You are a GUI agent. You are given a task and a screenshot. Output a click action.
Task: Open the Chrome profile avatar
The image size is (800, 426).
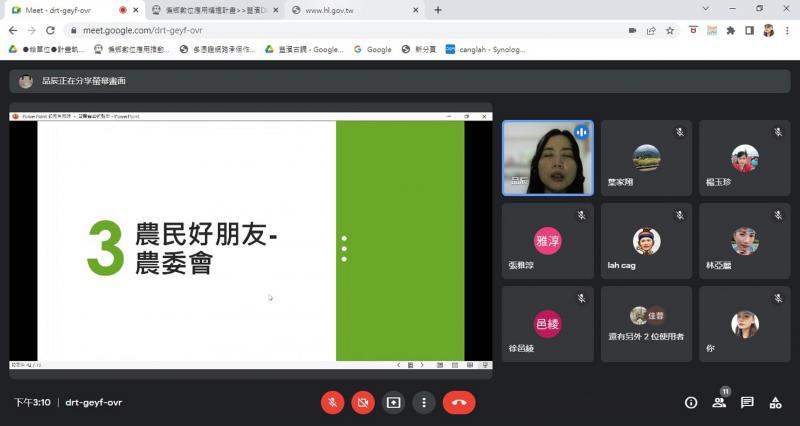(769, 31)
